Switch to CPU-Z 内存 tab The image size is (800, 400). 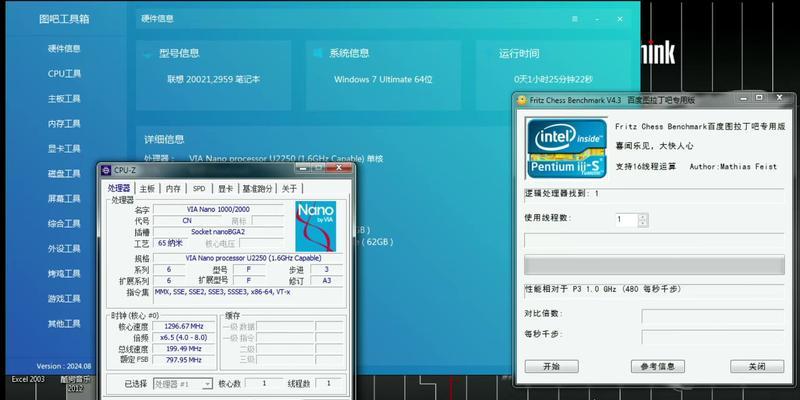(173, 188)
